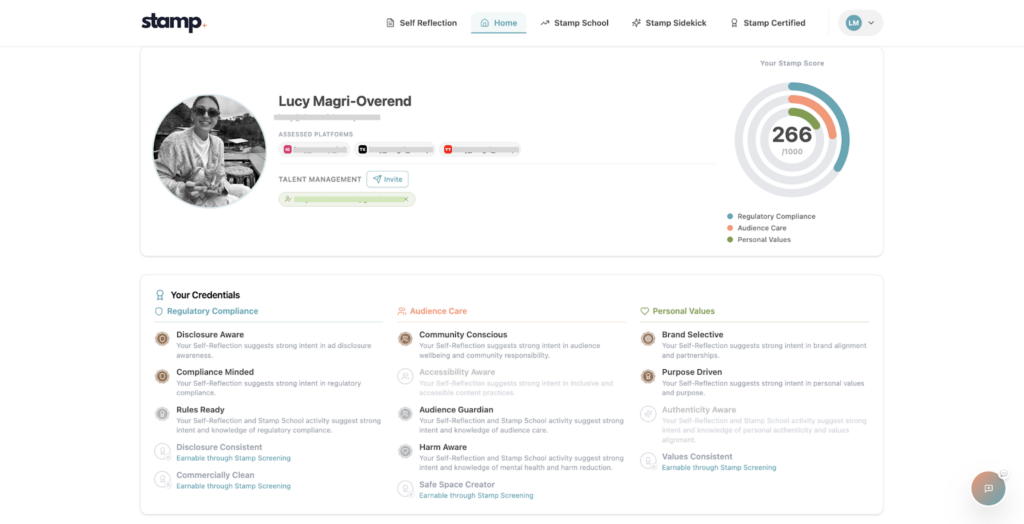Click the Audience Care legend dot
This screenshot has width=1024, height=524.
point(729,228)
